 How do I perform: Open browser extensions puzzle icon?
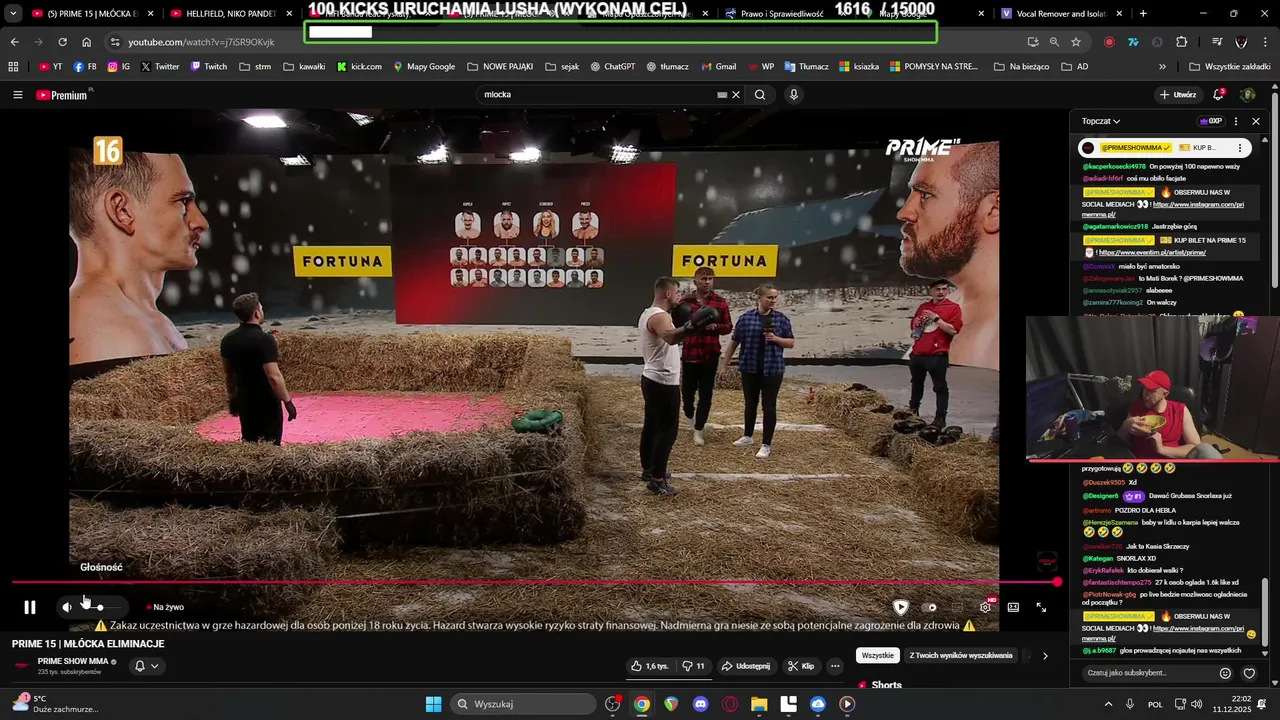tap(1182, 42)
